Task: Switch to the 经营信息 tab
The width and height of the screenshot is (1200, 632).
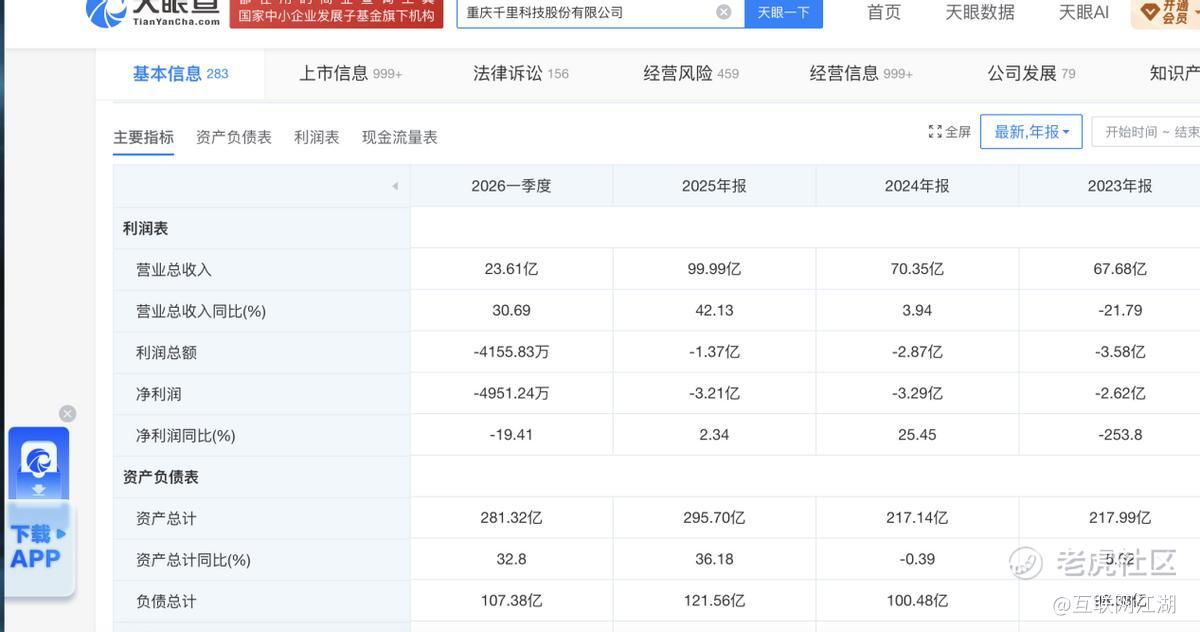Action: click(x=861, y=73)
